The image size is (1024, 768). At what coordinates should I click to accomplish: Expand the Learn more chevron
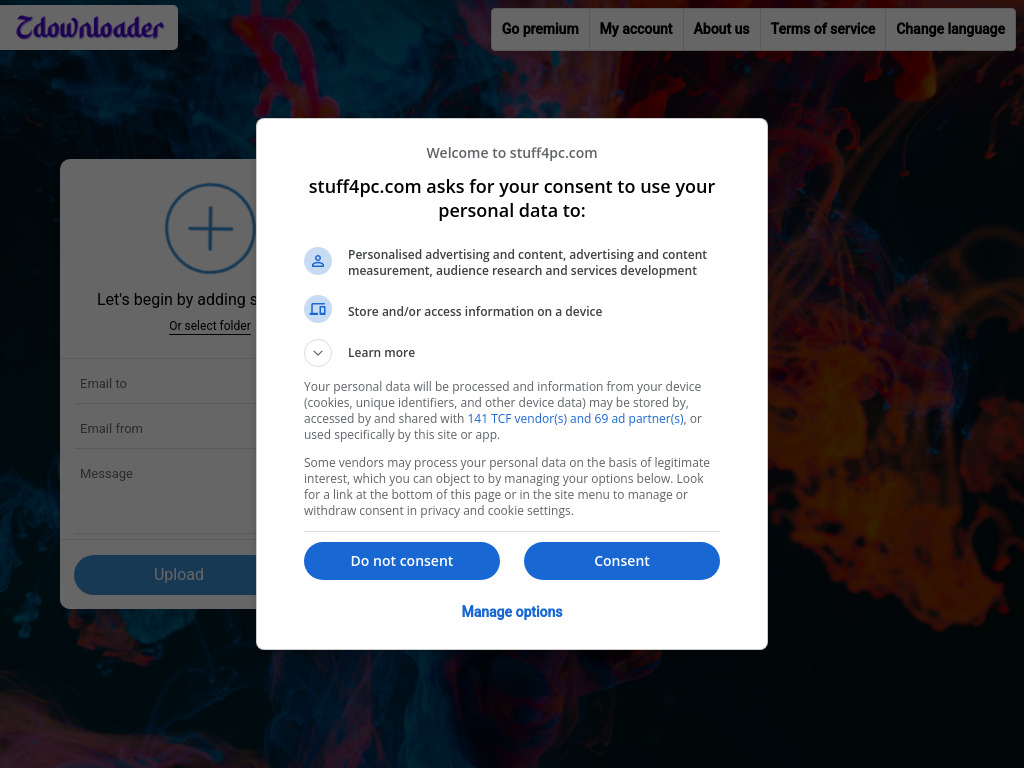(318, 353)
